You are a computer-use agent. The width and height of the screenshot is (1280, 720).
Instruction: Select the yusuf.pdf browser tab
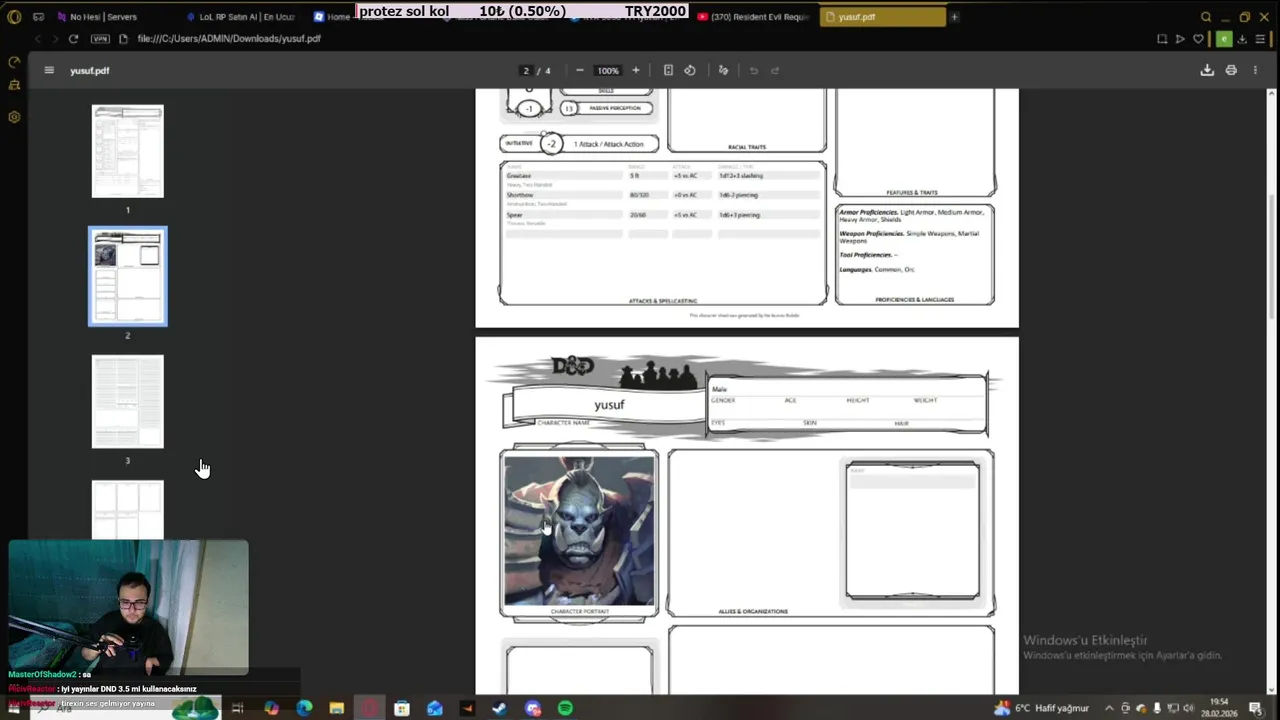pyautogui.click(x=881, y=17)
